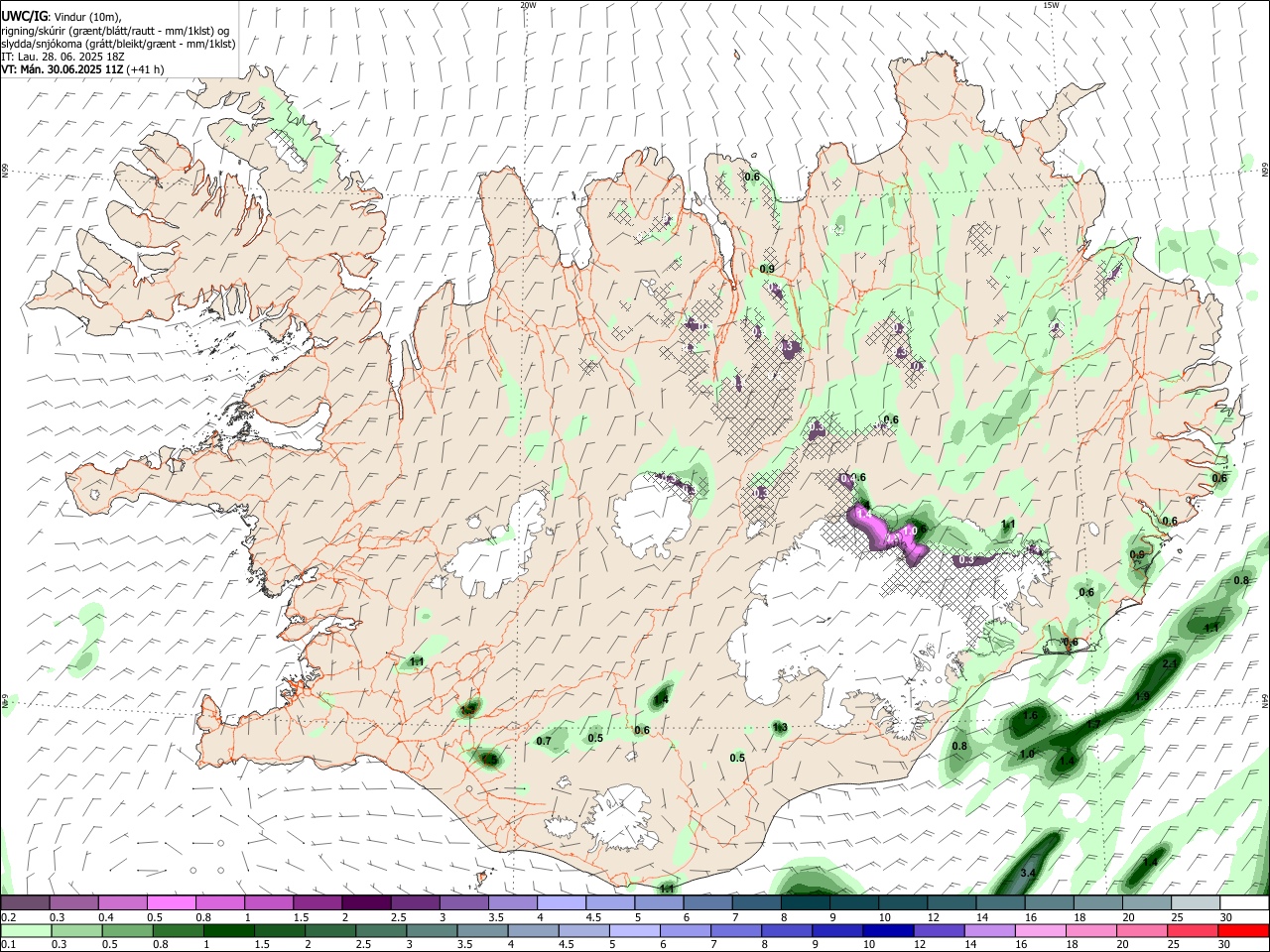Click the medium green 0.8 rain legend swatch
Screen dimensions: 1270x952
pos(178,931)
